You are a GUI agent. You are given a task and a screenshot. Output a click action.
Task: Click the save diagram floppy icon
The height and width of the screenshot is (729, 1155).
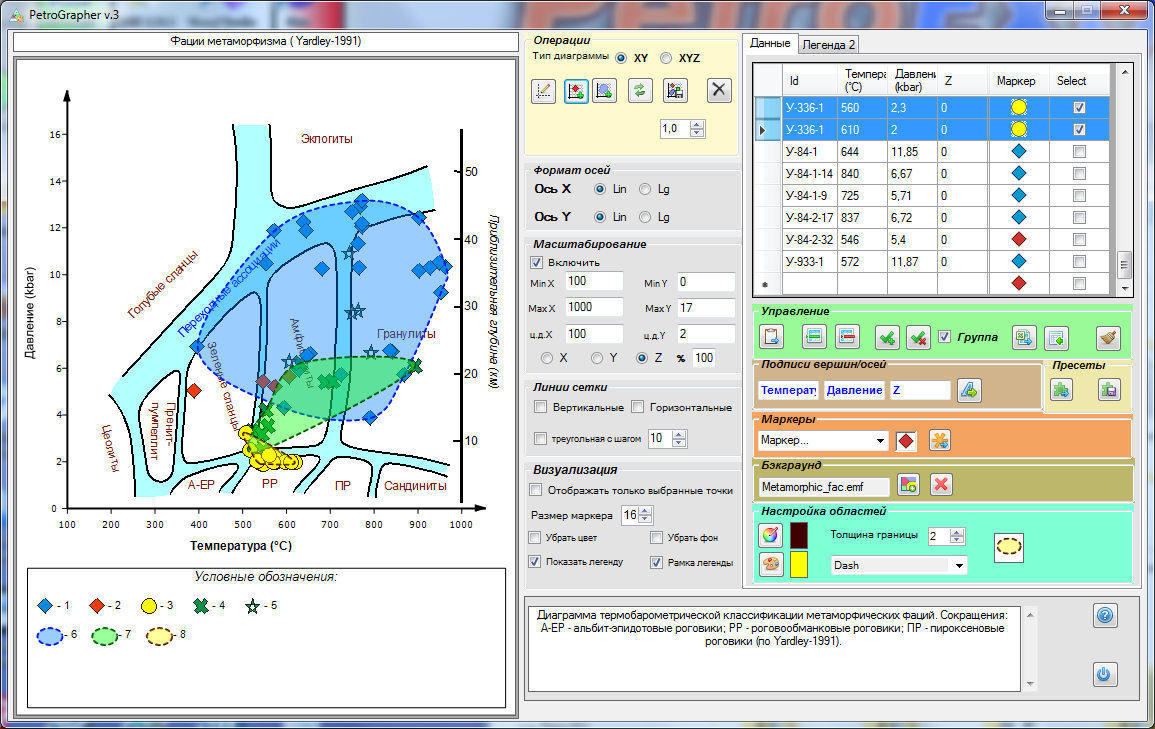[675, 91]
